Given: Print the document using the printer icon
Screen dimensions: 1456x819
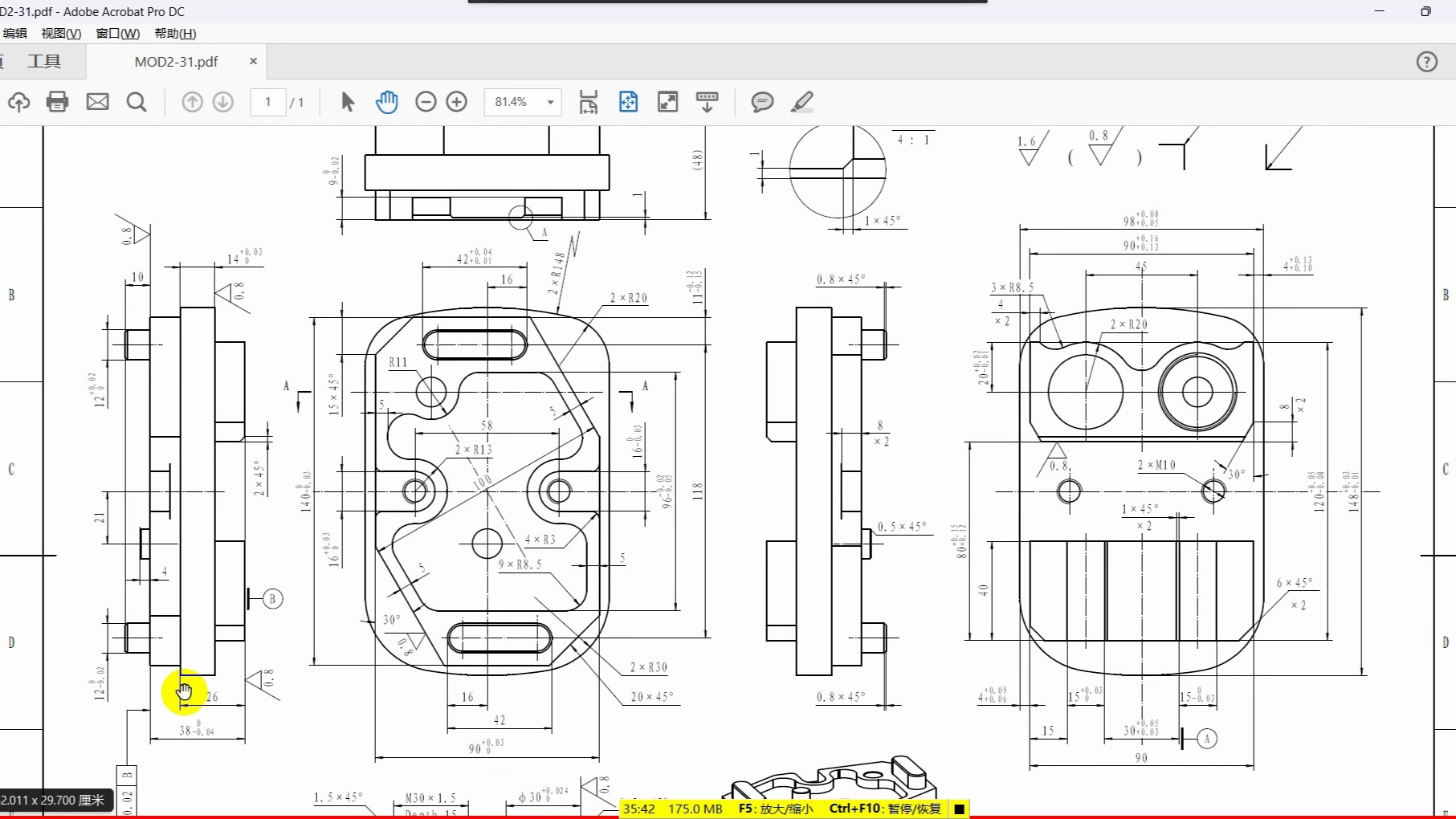Looking at the screenshot, I should 57,102.
